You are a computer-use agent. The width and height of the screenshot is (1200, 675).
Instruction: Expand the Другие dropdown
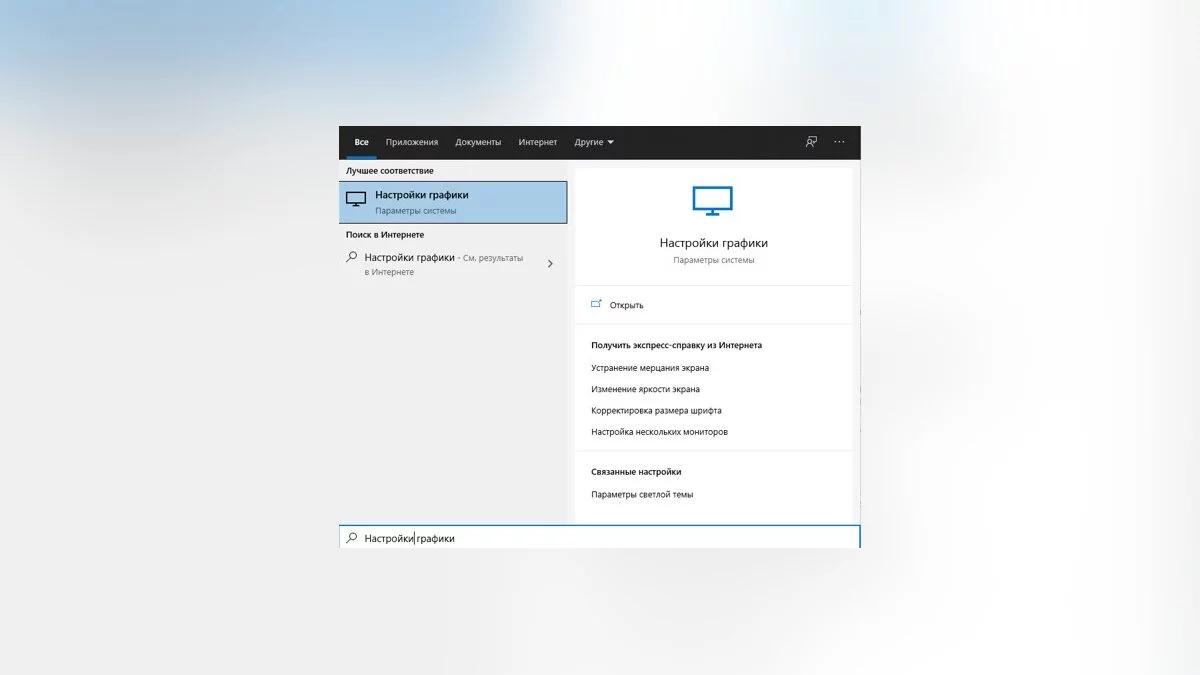click(594, 142)
